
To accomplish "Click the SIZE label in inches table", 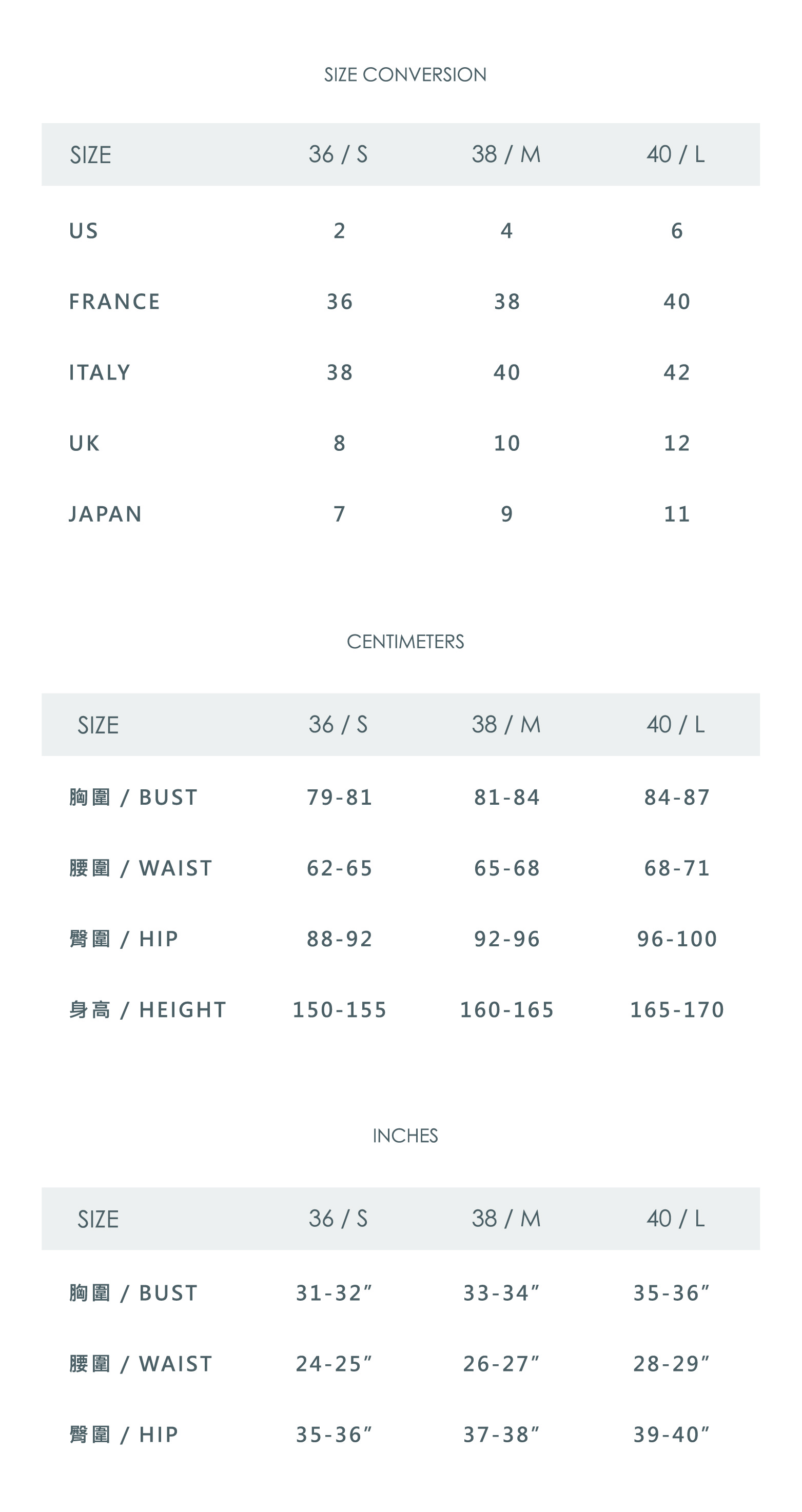I will tap(98, 1220).
